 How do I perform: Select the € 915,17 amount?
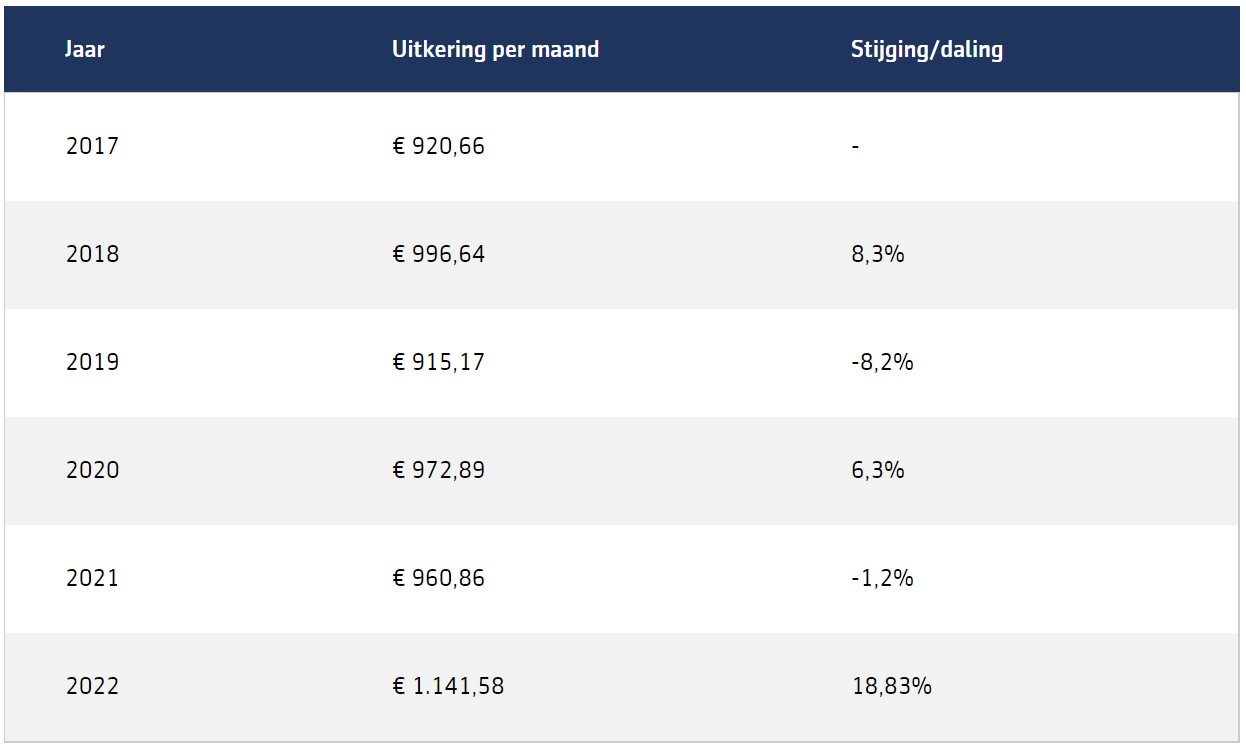(439, 362)
